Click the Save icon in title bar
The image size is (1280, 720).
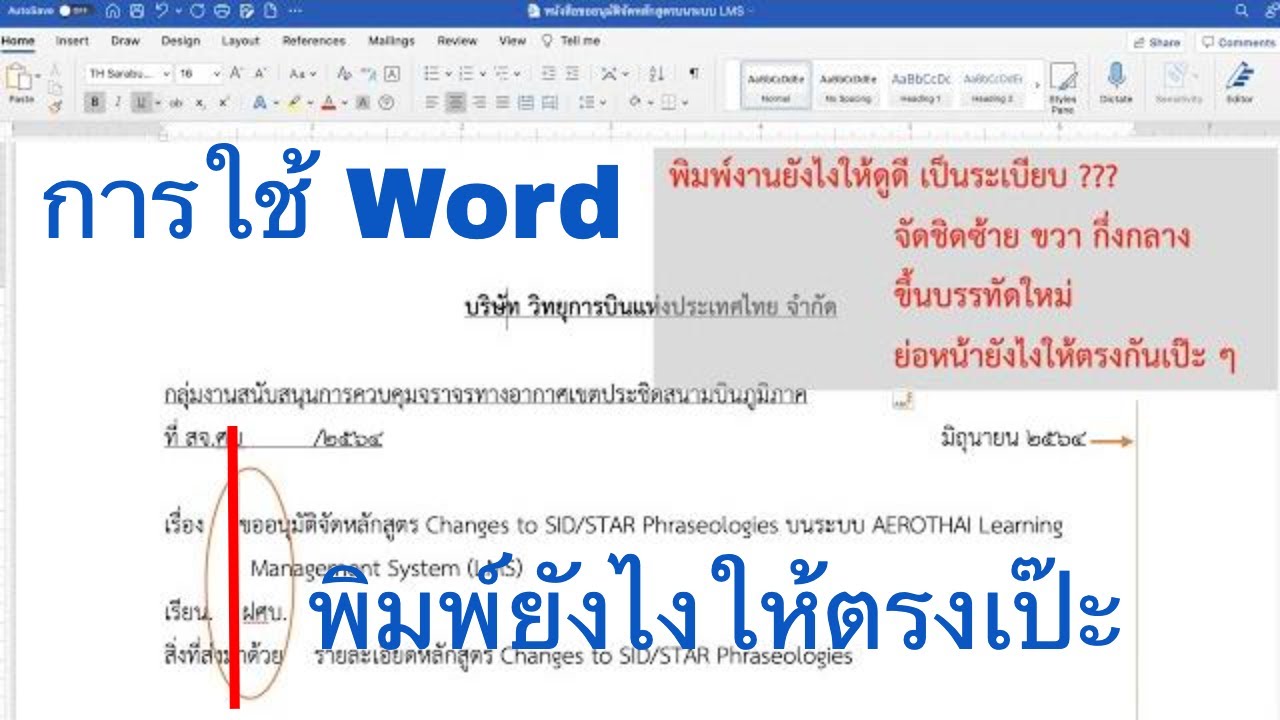click(136, 11)
